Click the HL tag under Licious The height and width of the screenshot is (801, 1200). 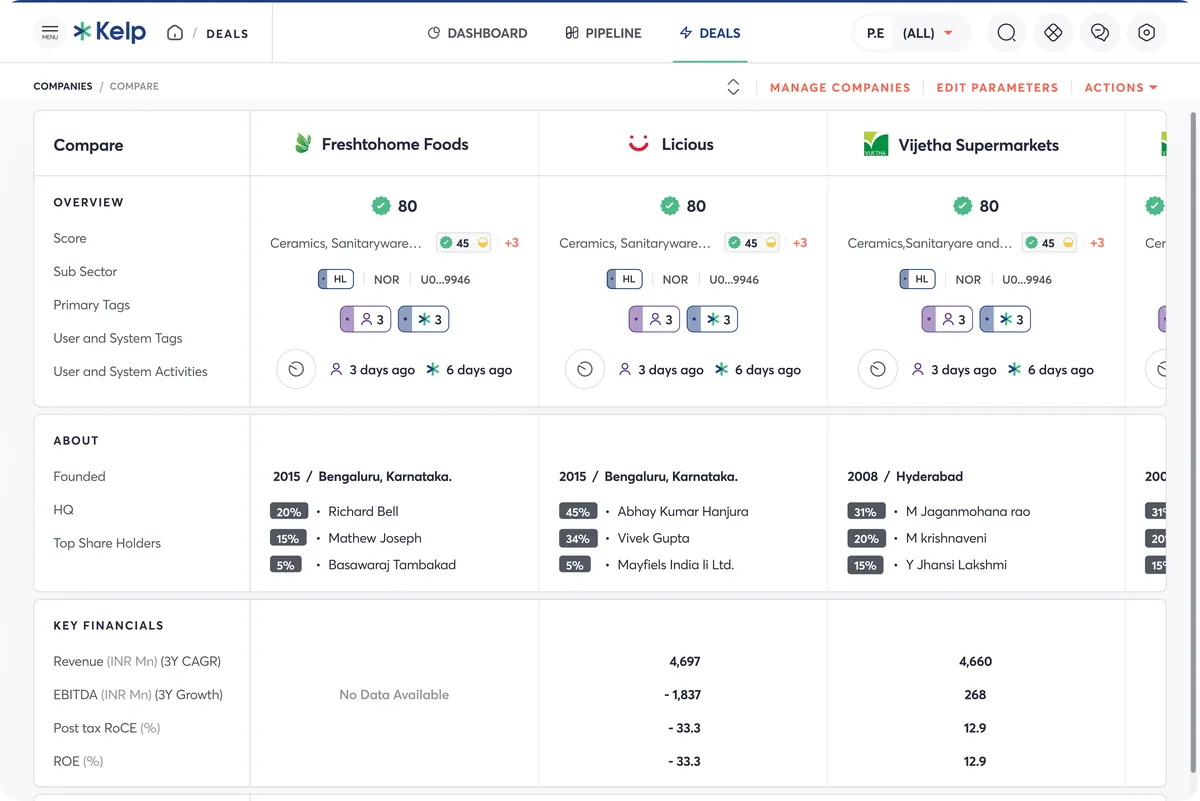tap(625, 279)
